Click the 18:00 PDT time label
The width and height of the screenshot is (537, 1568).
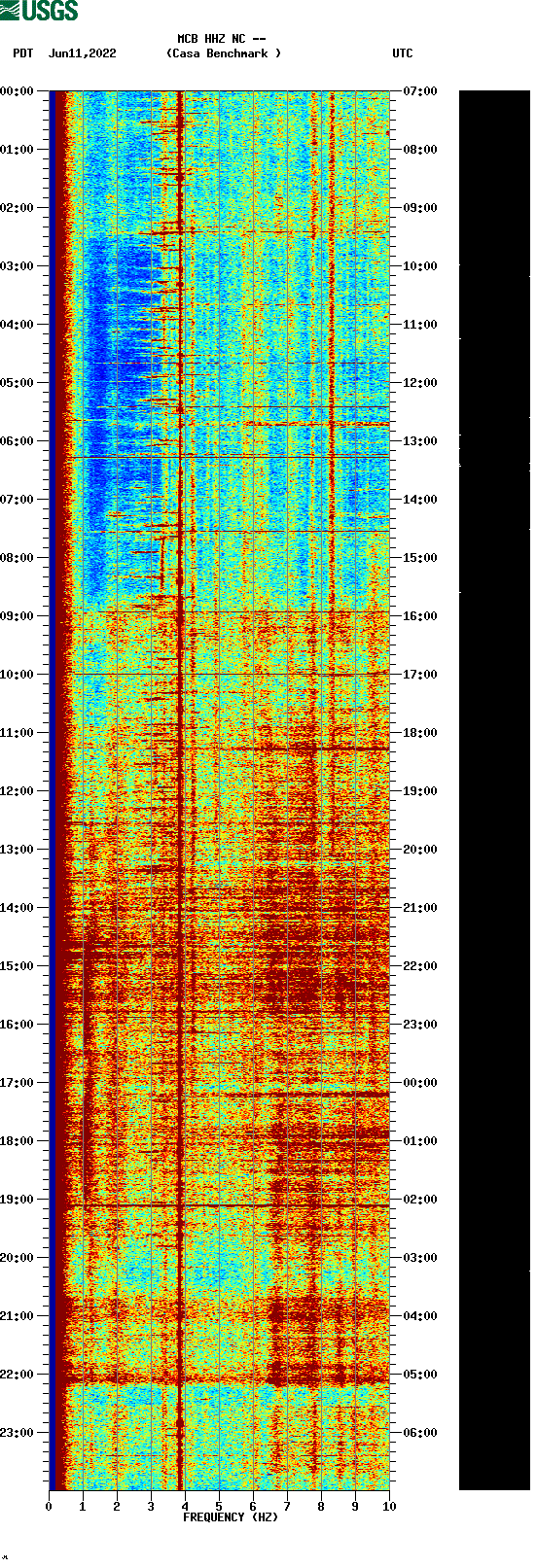coord(18,1141)
